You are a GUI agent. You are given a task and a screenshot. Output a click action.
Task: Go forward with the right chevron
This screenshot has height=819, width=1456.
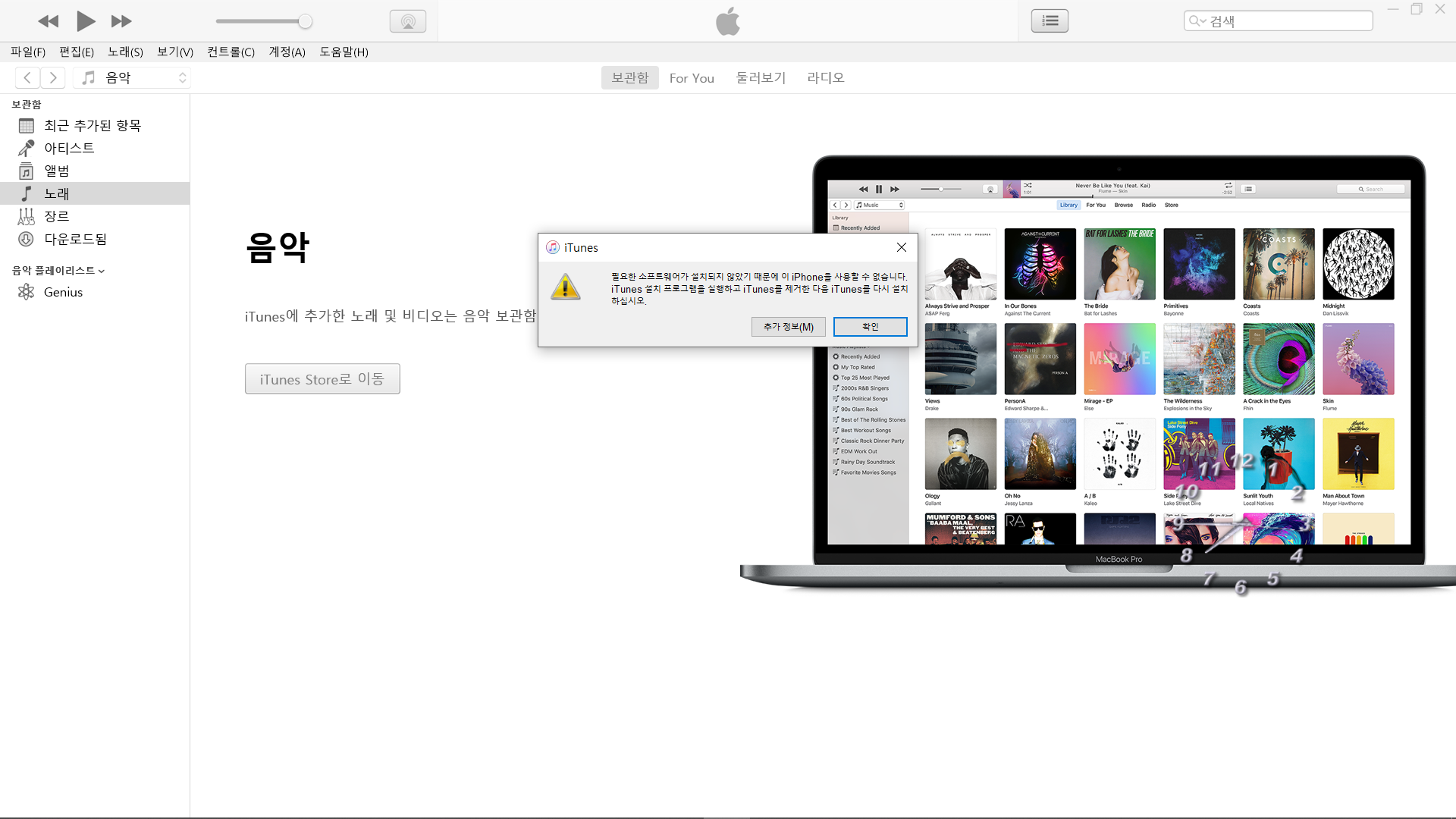(52, 77)
